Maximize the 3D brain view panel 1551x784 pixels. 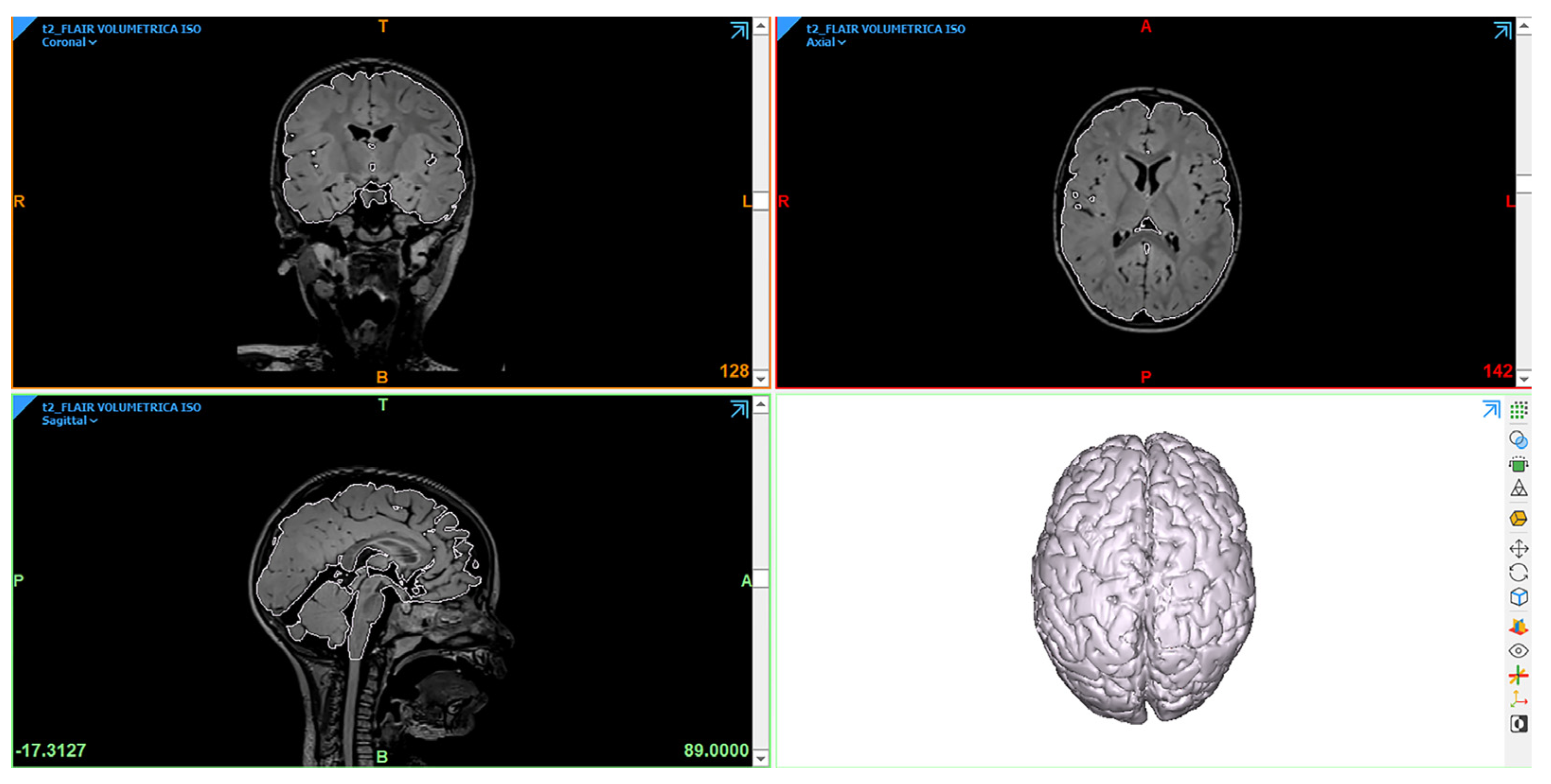[x=1491, y=410]
